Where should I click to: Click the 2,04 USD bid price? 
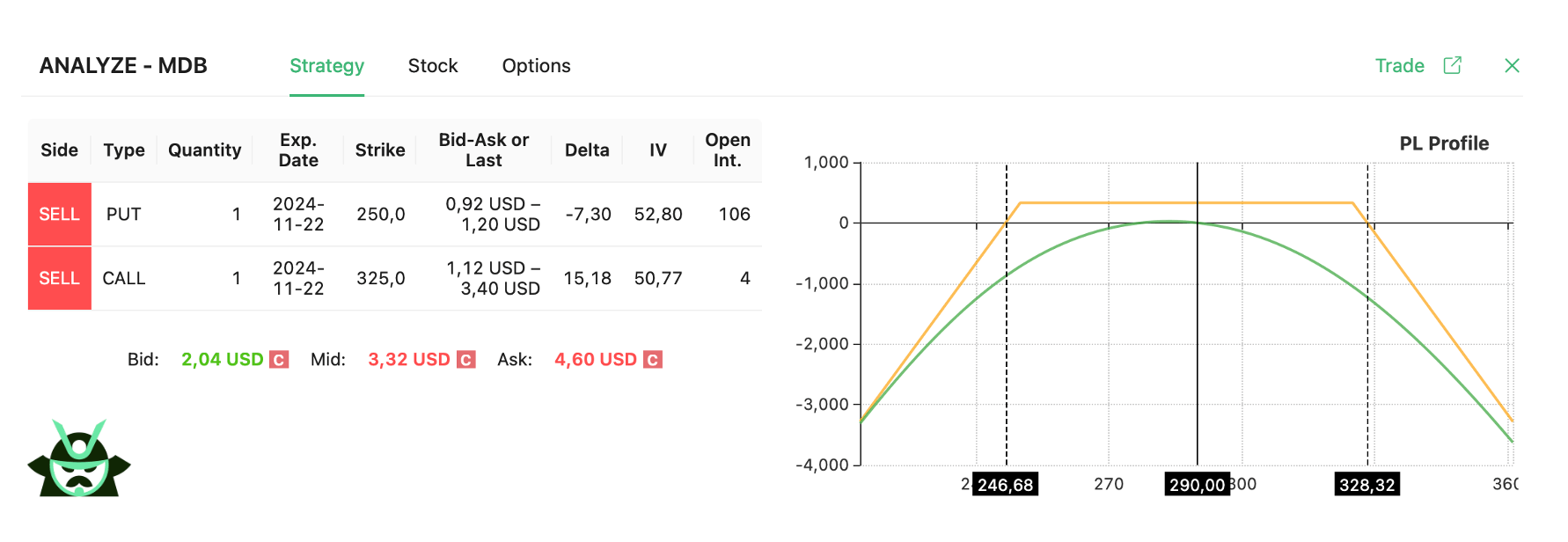[x=222, y=360]
